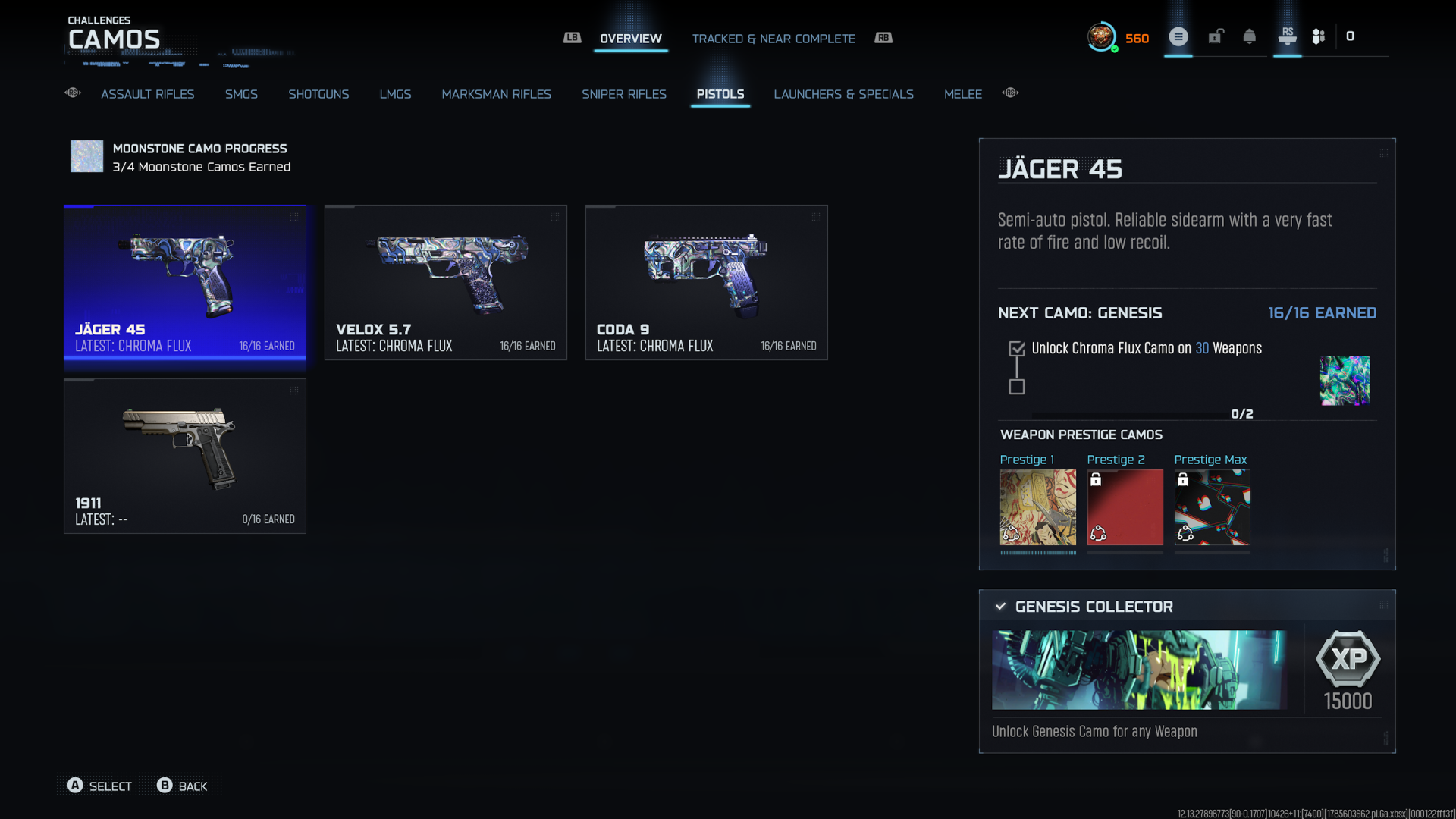Click the party count 0
The width and height of the screenshot is (1456, 819).
(x=1351, y=36)
